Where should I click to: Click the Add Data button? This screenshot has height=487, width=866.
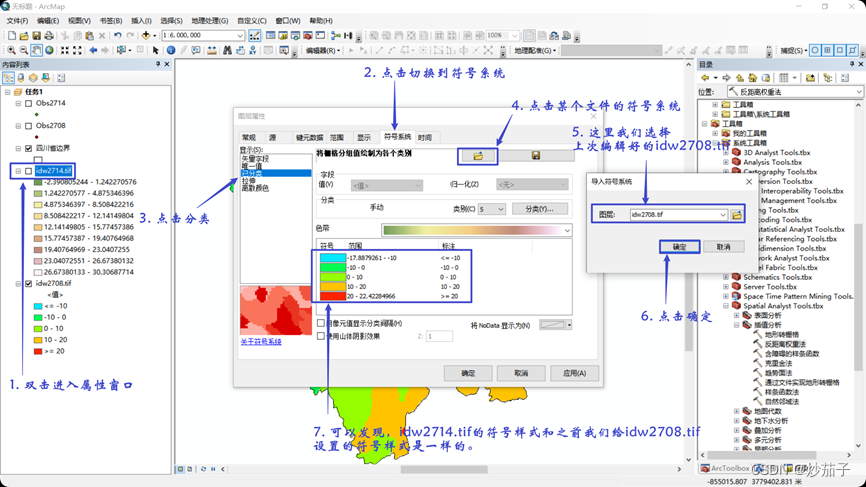(146, 35)
